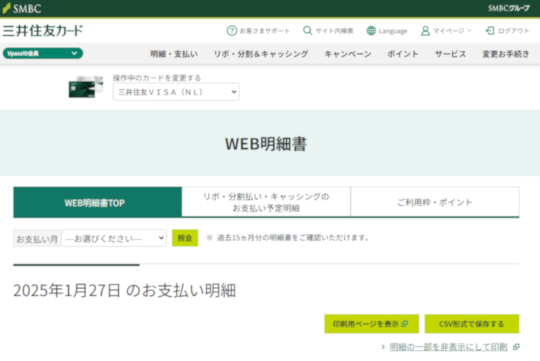
Task: Open リボ・分割&キャッシング menu
Action: point(261,54)
